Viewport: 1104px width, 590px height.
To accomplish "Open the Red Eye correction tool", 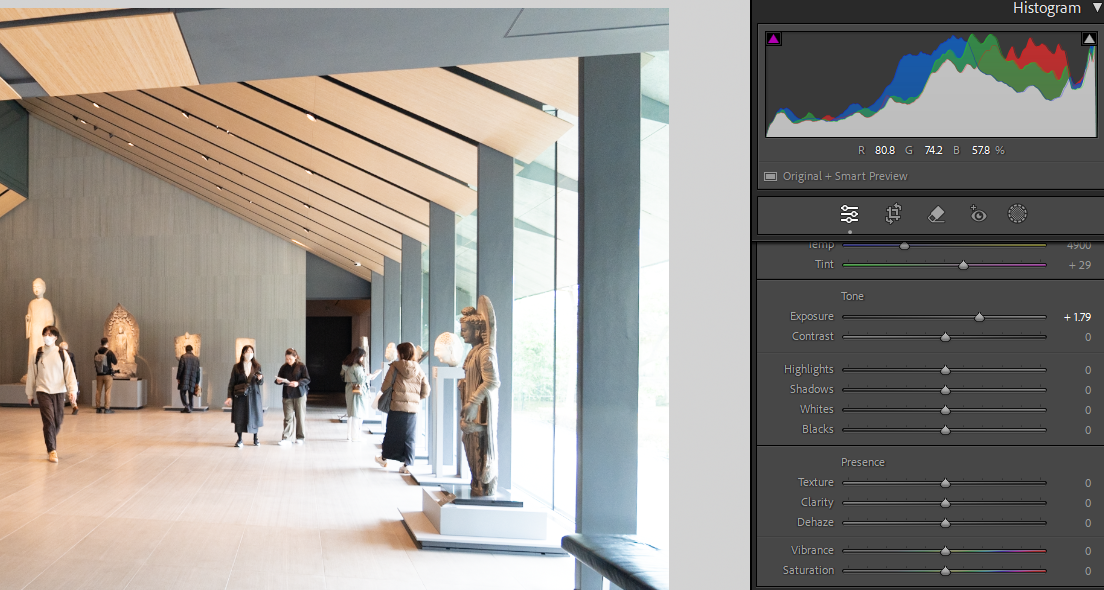I will [x=978, y=214].
